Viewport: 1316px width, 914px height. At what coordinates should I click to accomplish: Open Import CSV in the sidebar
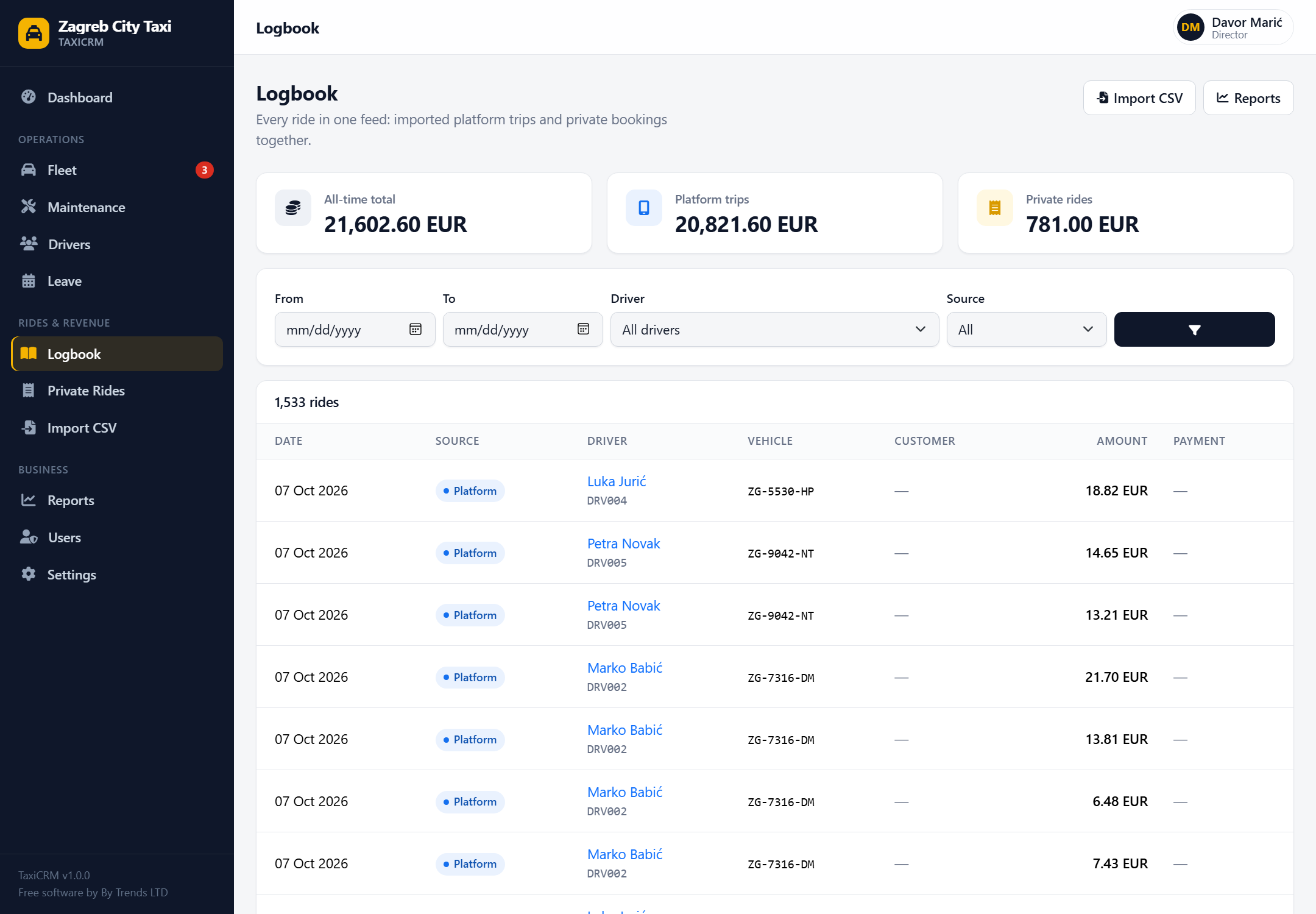[117, 428]
